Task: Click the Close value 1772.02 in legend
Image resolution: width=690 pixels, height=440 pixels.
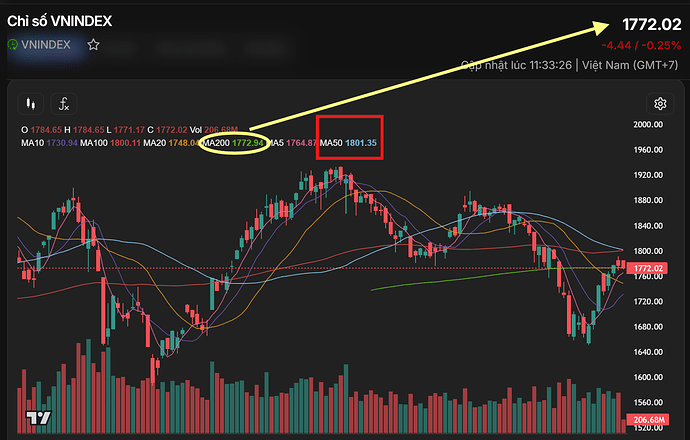Action: tap(172, 130)
